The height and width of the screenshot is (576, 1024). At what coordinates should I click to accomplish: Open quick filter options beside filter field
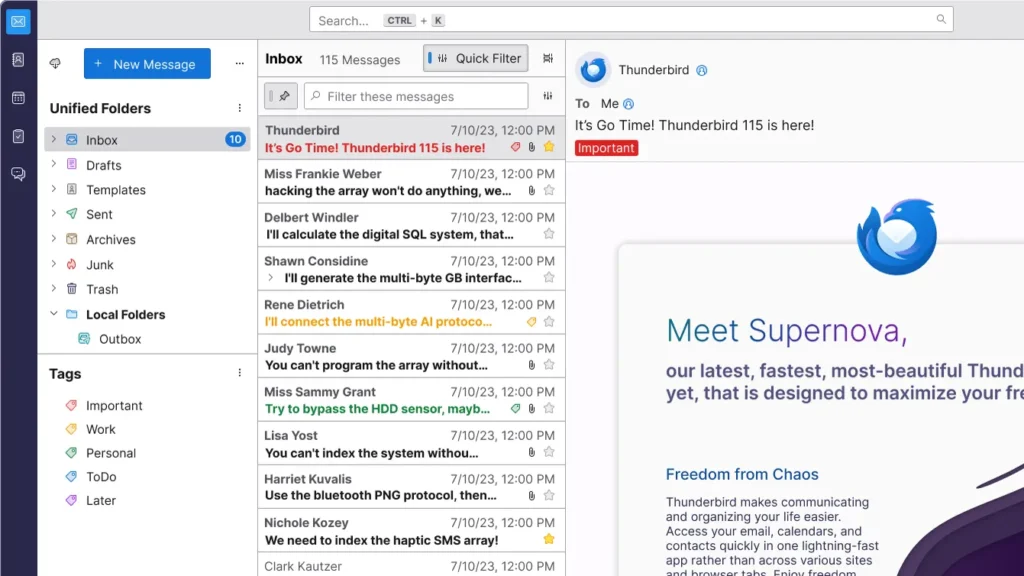(548, 96)
